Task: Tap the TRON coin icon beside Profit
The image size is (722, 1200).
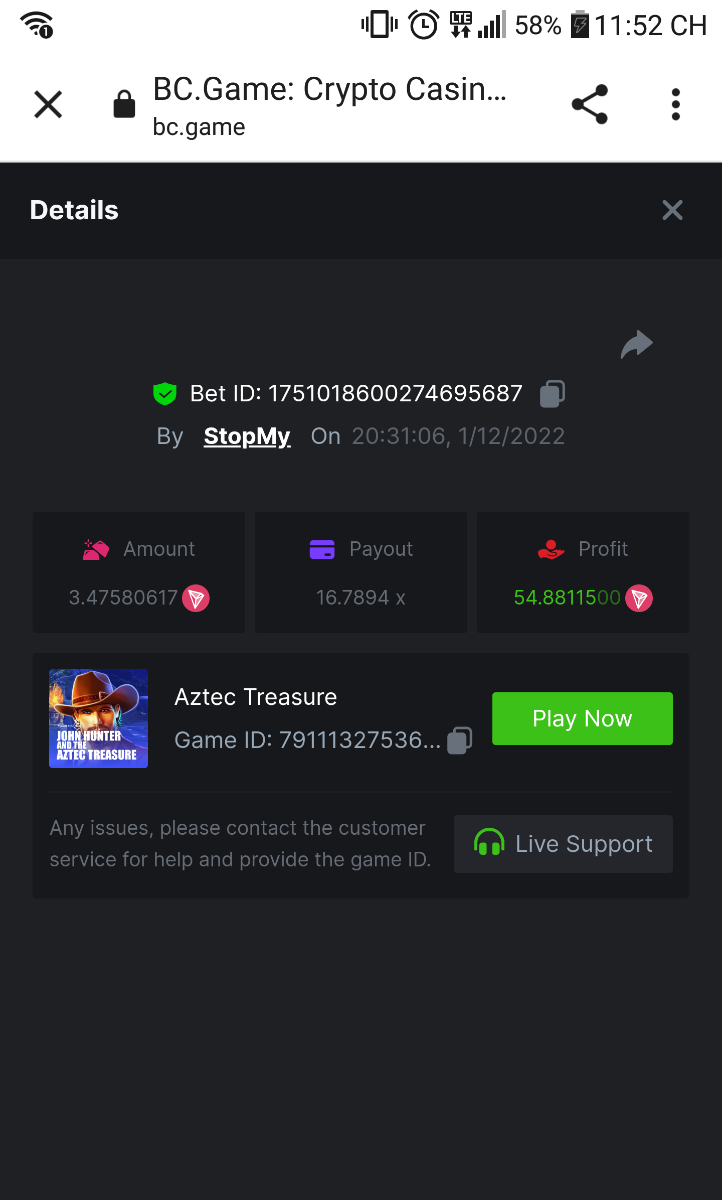Action: coord(639,599)
